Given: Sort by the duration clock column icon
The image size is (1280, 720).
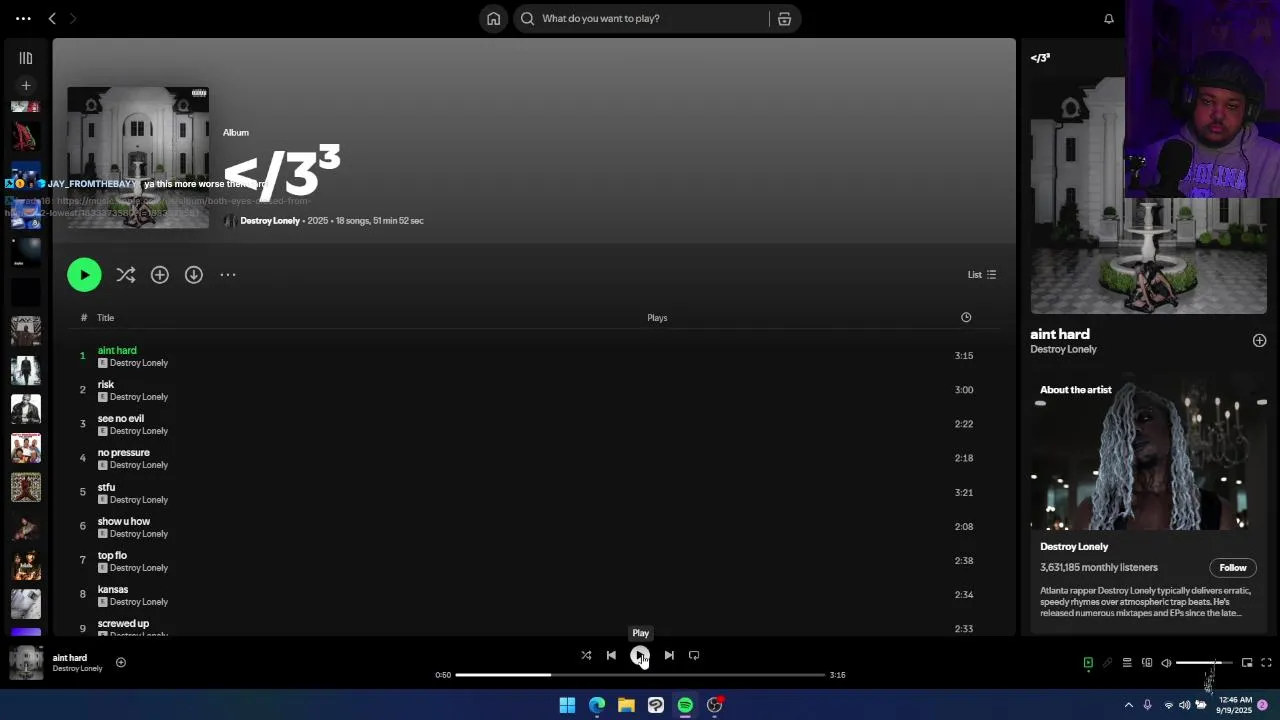Looking at the screenshot, I should click(966, 318).
